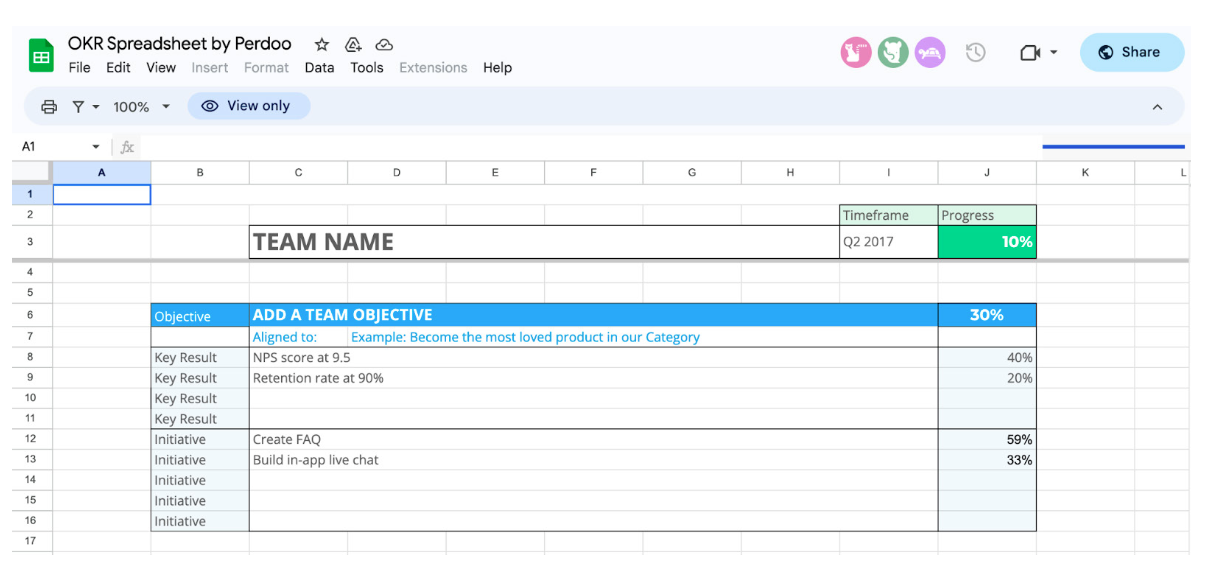The width and height of the screenshot is (1214, 573).
Task: Open the Data menu
Action: (x=319, y=68)
